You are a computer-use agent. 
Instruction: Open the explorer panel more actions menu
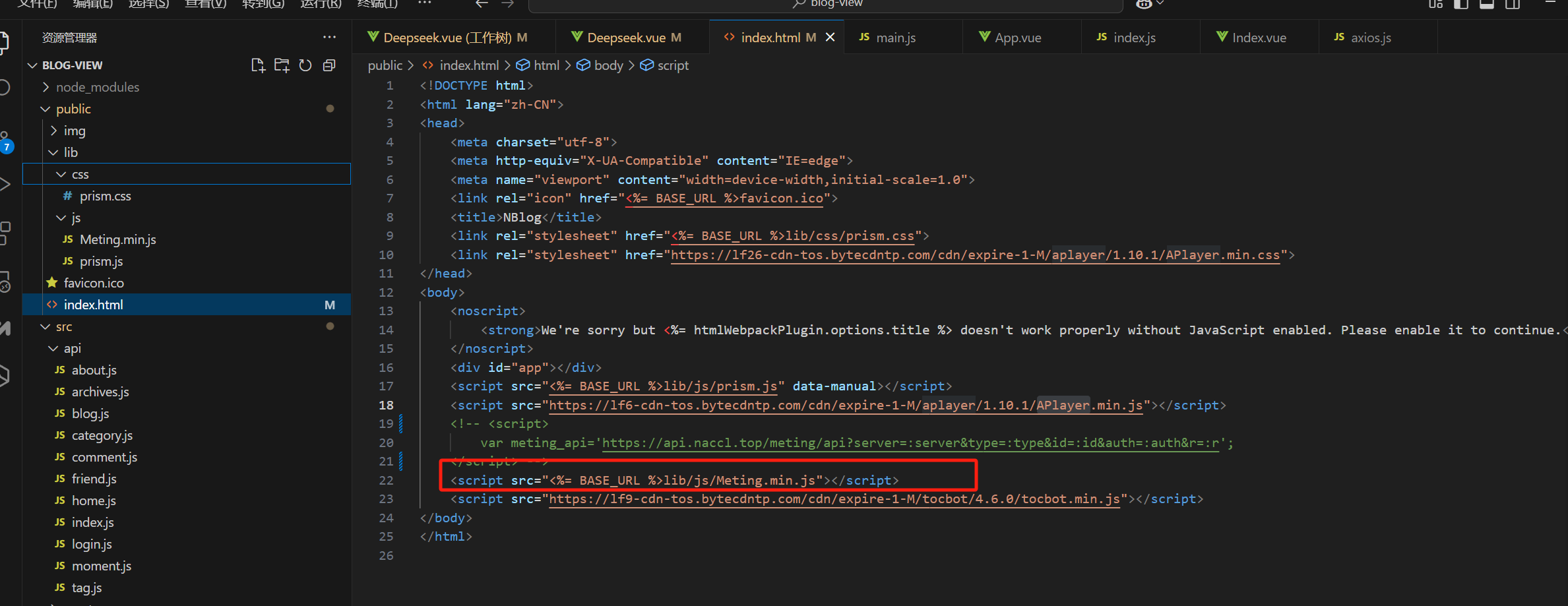(329, 38)
